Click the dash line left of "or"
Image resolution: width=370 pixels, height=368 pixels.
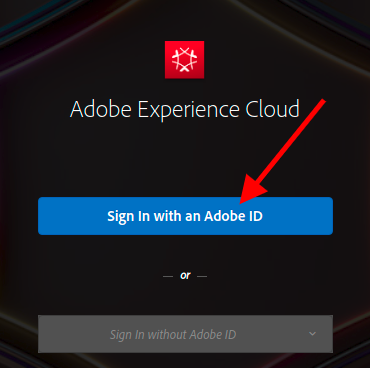coord(168,276)
